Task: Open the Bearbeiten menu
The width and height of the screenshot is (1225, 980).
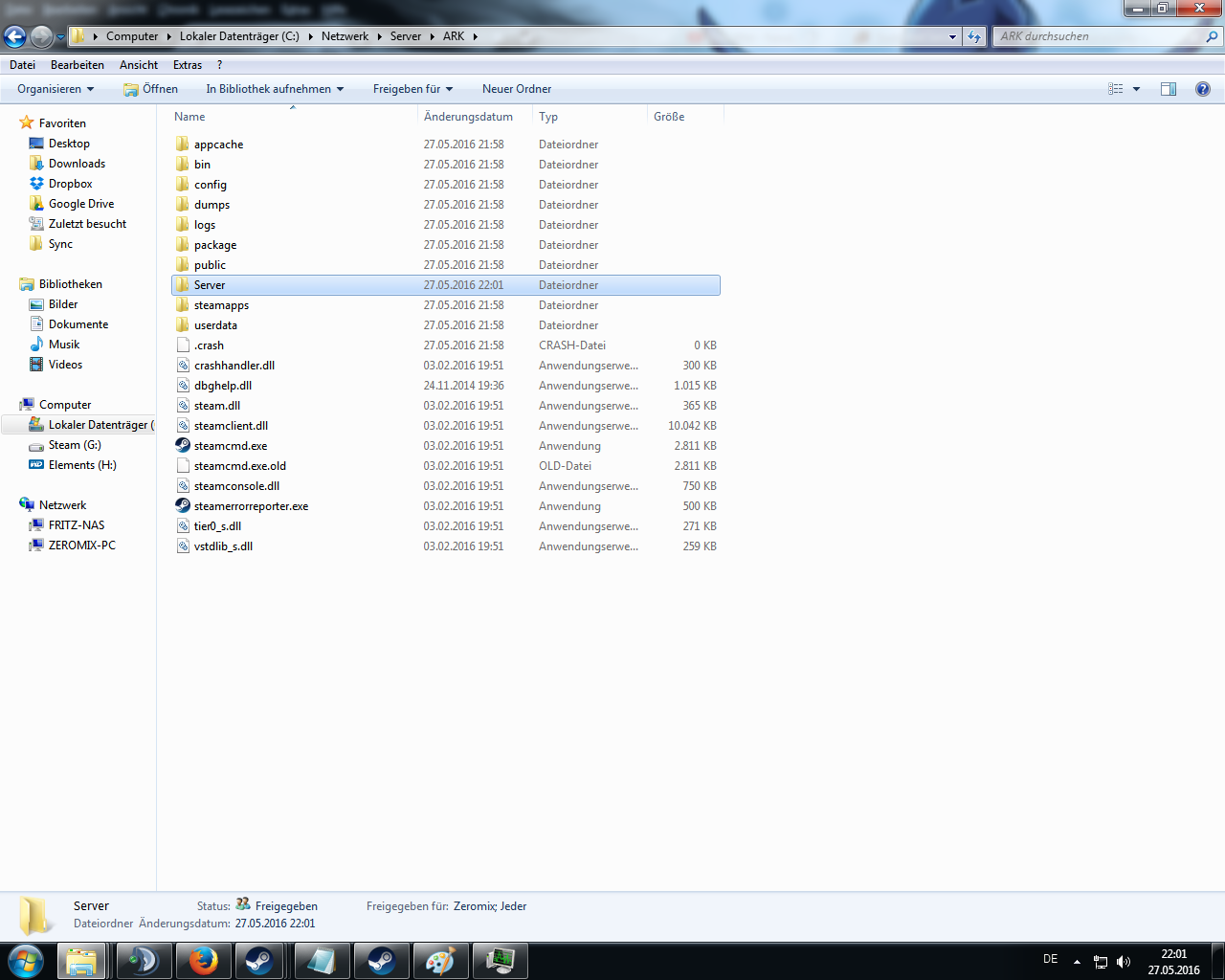Action: [x=78, y=65]
